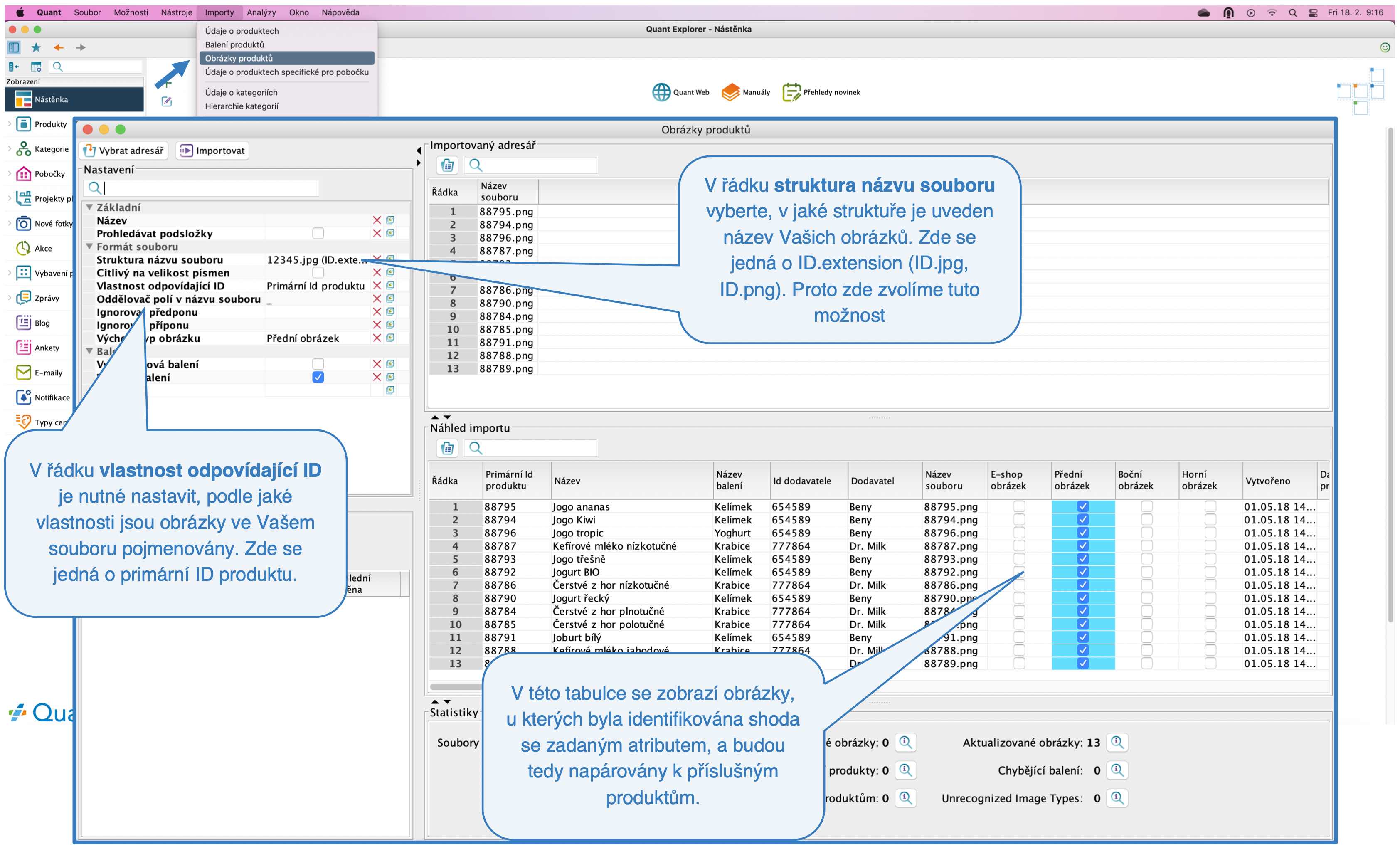Toggle Horní obrázek checkbox for Kefírové mléko nízkotučné
This screenshot has width=1400, height=849.
1210,545
